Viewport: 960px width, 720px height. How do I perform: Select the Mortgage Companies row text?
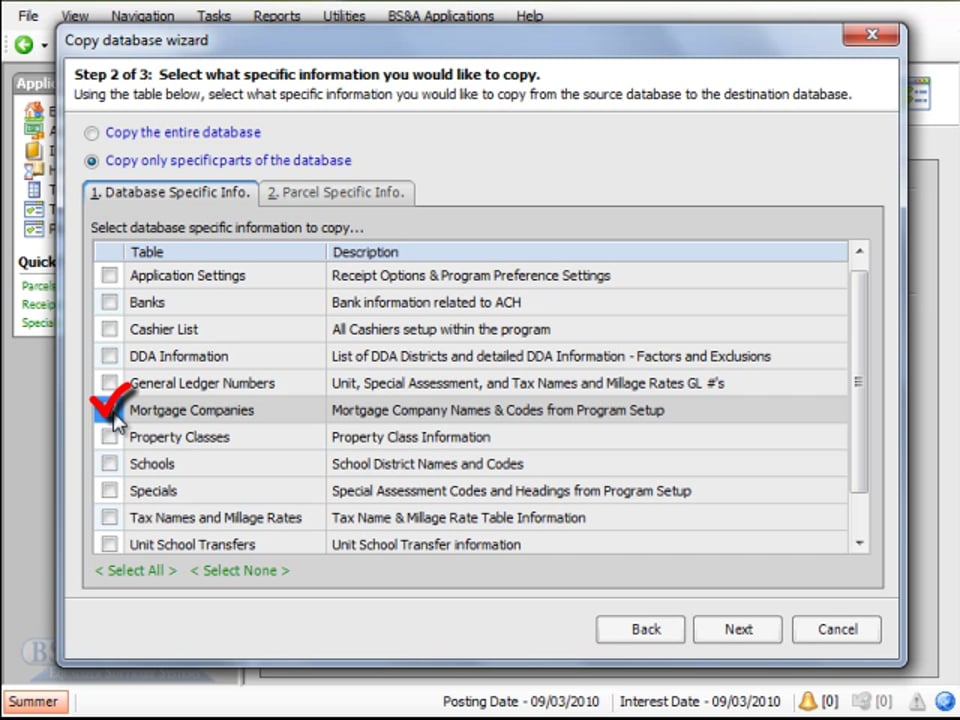pyautogui.click(x=192, y=410)
